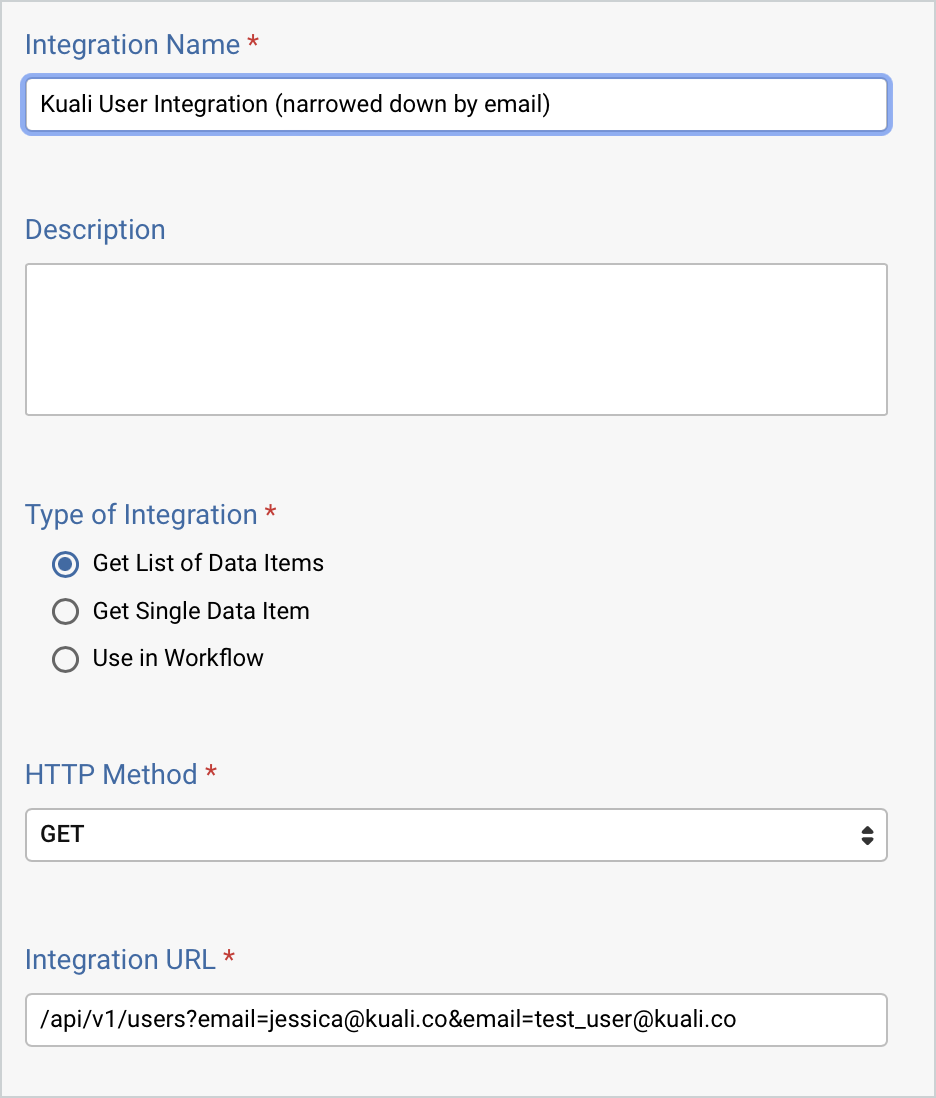936x1098 pixels.
Task: Click the Integration URL input field
Action: [455, 1019]
